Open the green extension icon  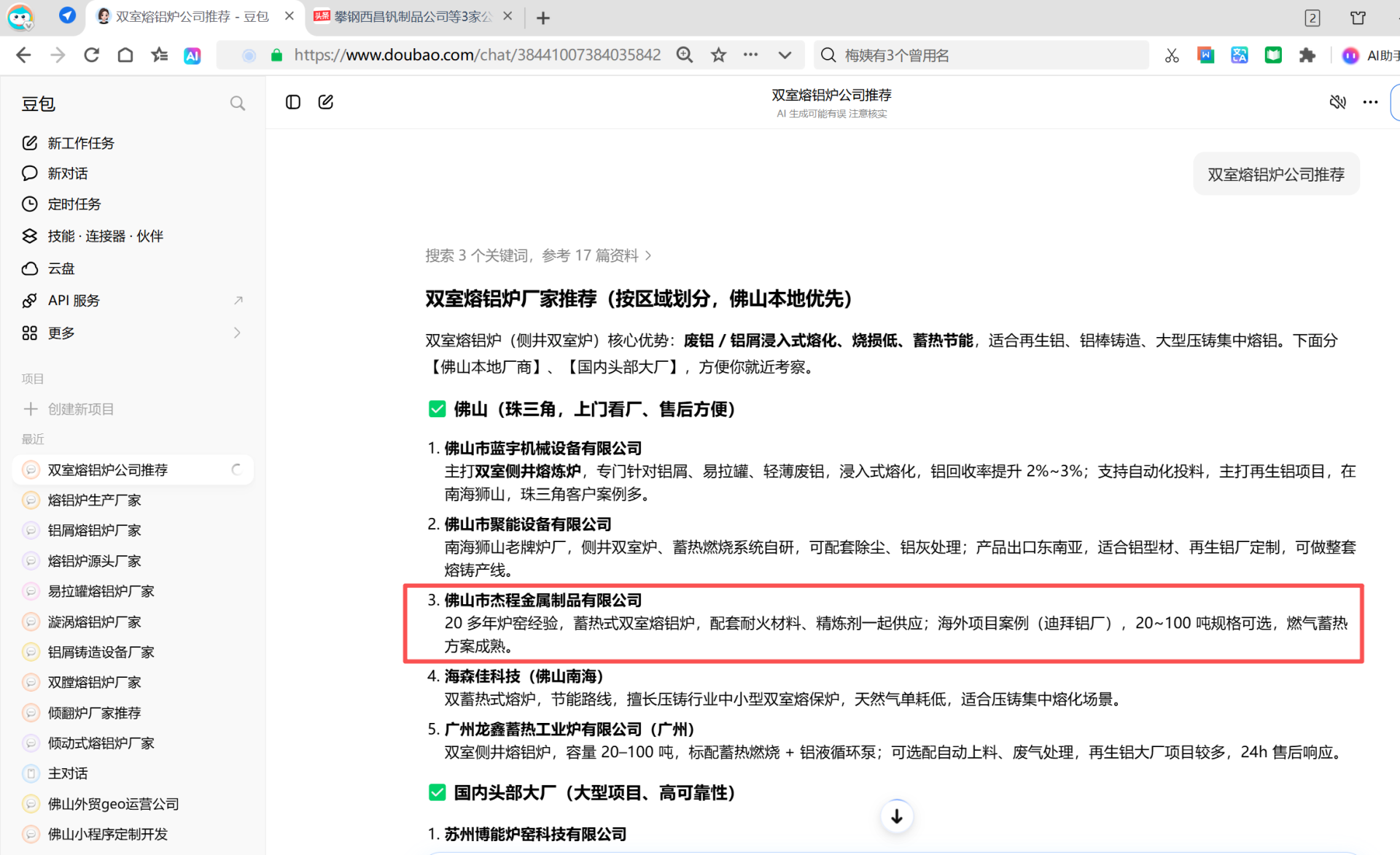(1273, 55)
